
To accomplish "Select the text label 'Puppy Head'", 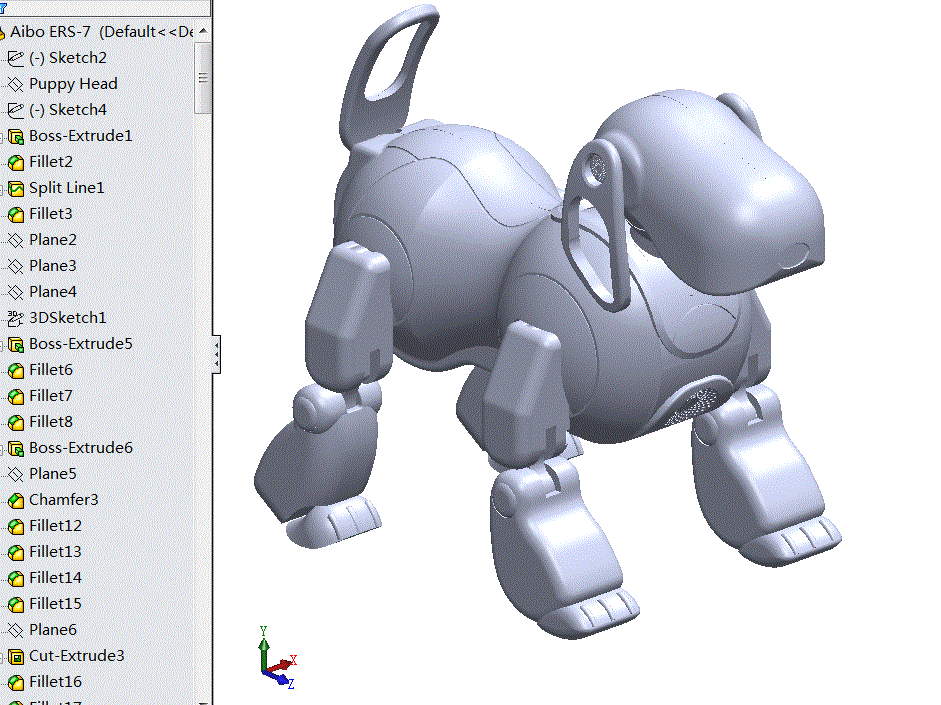I will tap(73, 84).
